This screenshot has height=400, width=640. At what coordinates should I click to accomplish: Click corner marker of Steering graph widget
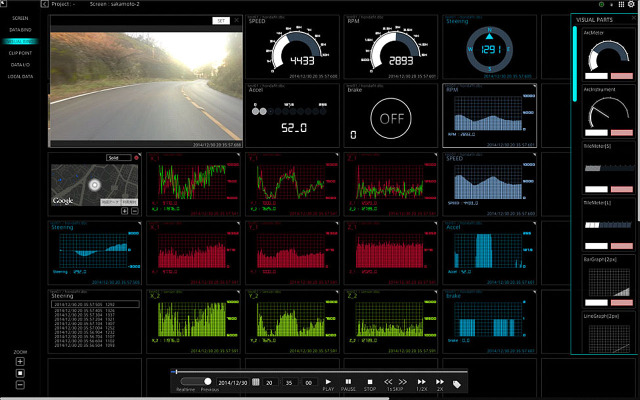[140, 224]
